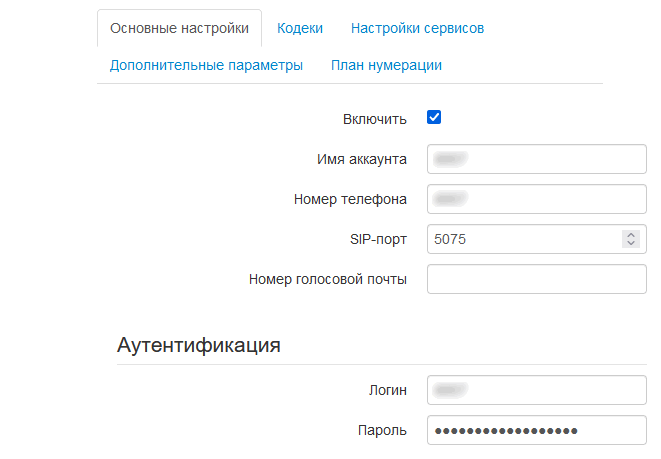The height and width of the screenshot is (459, 661).
Task: Increase SIP port with up arrow
Action: (x=631, y=235)
